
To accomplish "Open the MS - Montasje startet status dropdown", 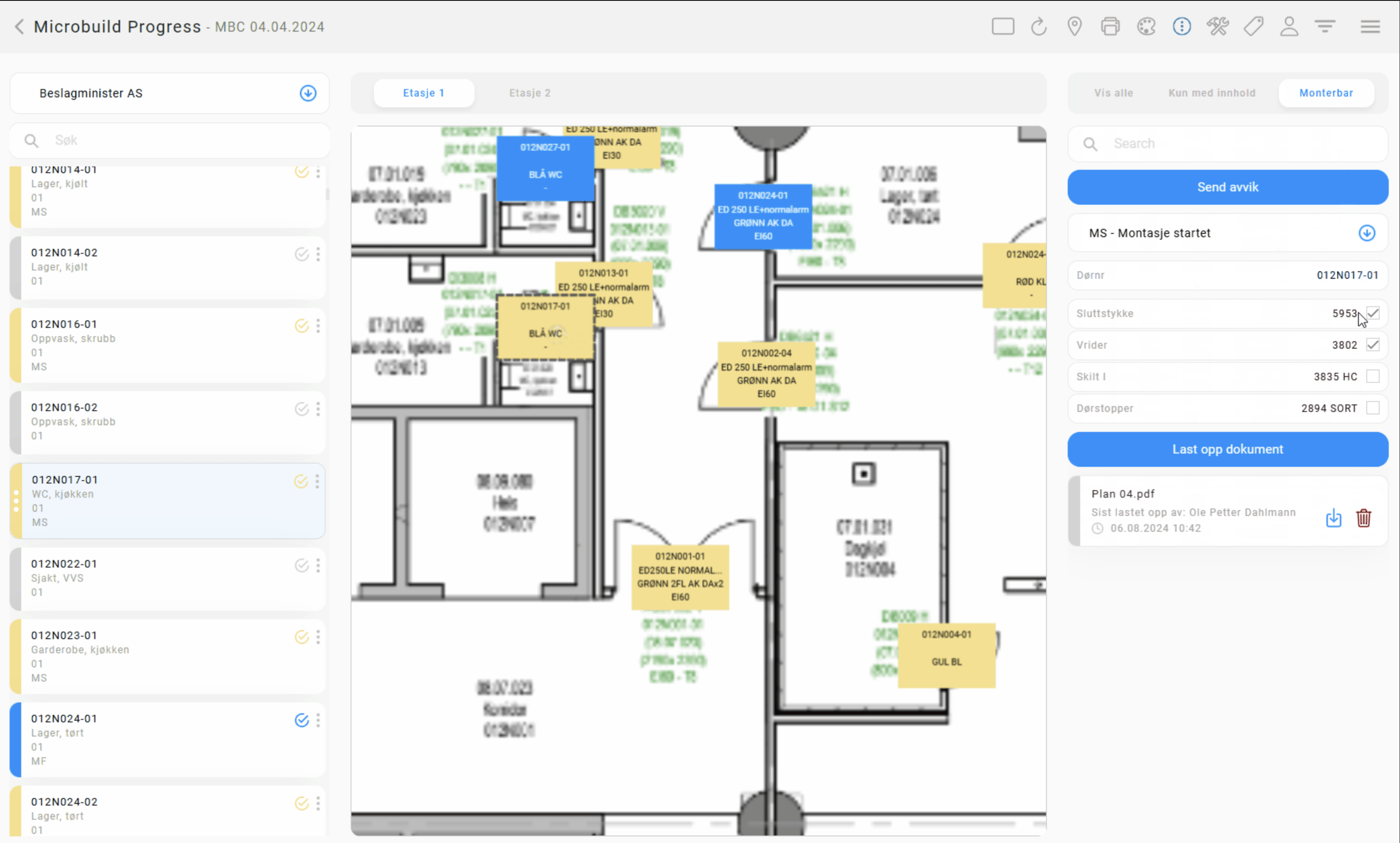I will (x=1366, y=233).
